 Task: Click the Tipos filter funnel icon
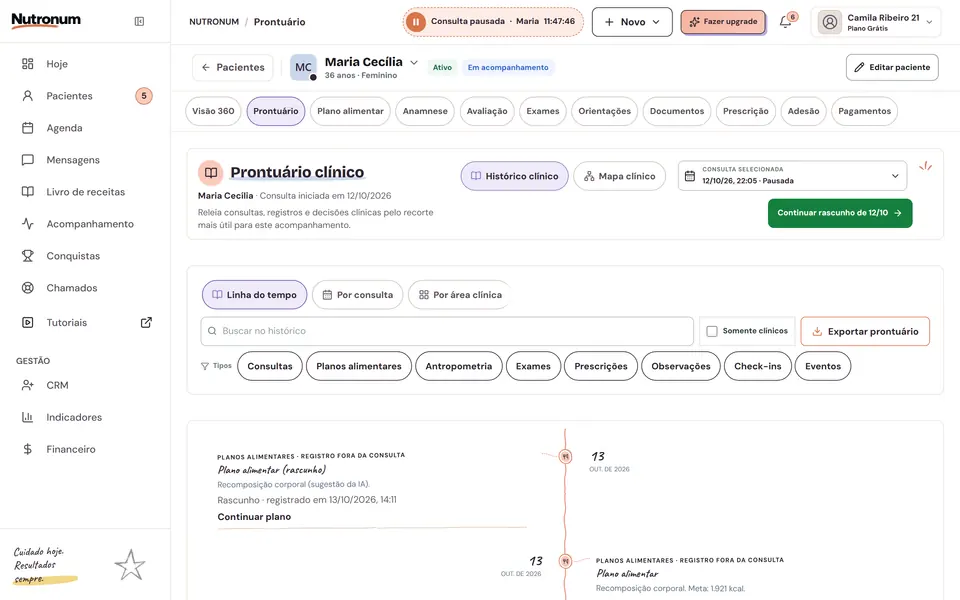click(x=204, y=366)
